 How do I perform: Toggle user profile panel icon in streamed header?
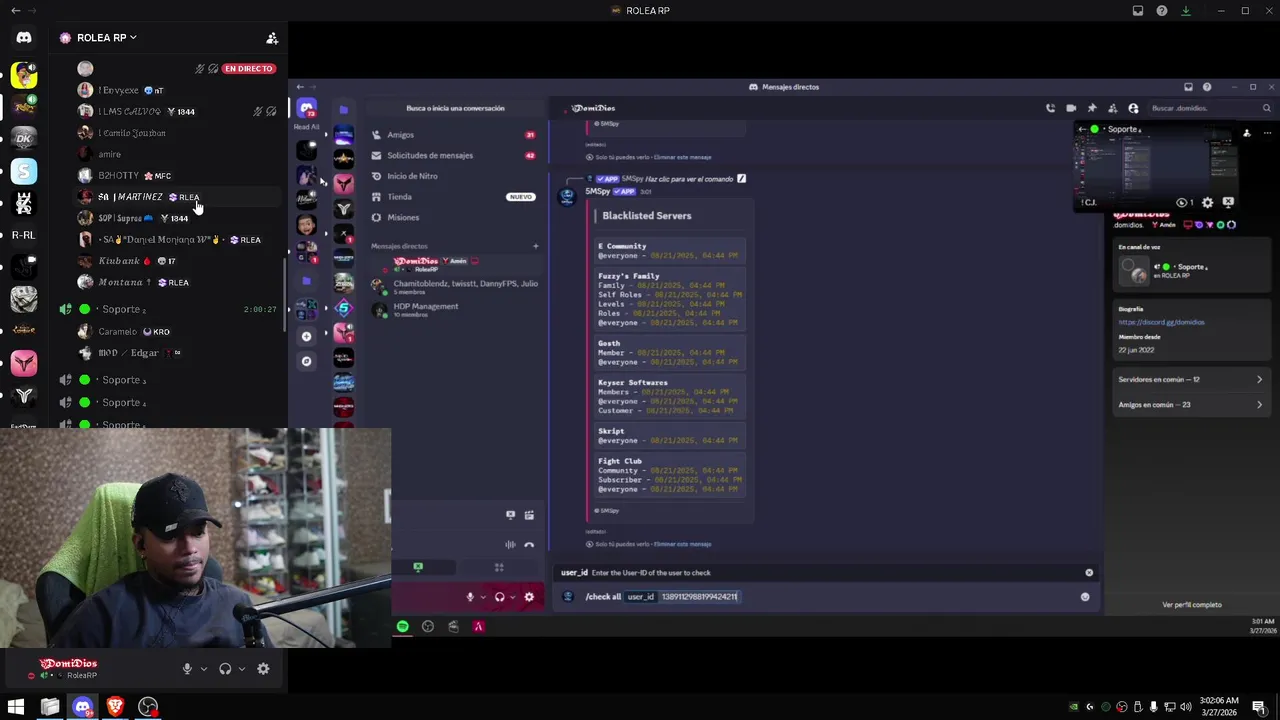pyautogui.click(x=1133, y=108)
